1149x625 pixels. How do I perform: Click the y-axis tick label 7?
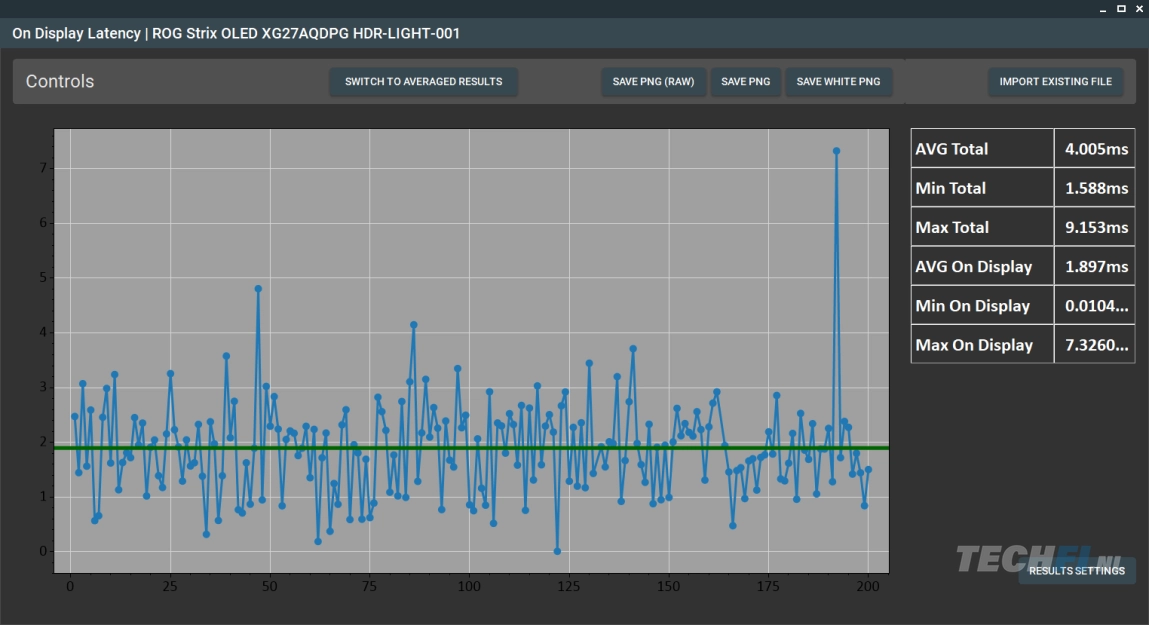pyautogui.click(x=43, y=168)
